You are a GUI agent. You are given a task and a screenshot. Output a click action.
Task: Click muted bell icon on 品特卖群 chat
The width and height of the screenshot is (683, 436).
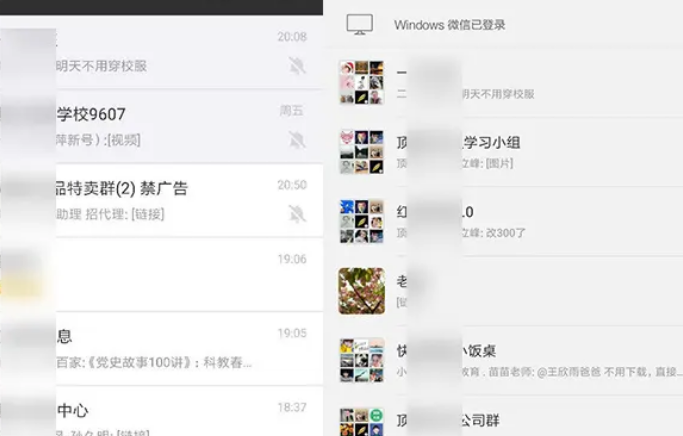coord(297,214)
